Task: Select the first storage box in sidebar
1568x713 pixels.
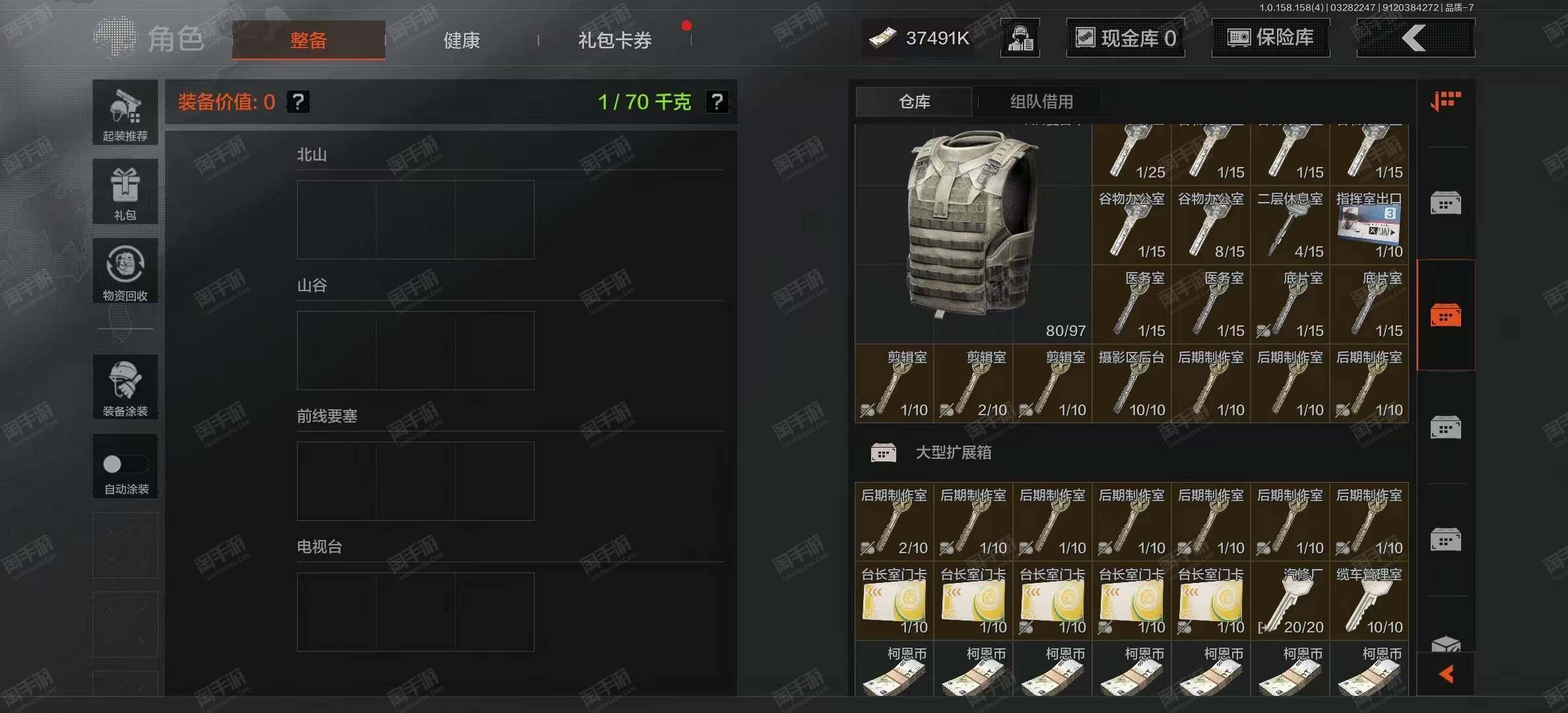Action: pyautogui.click(x=1445, y=203)
